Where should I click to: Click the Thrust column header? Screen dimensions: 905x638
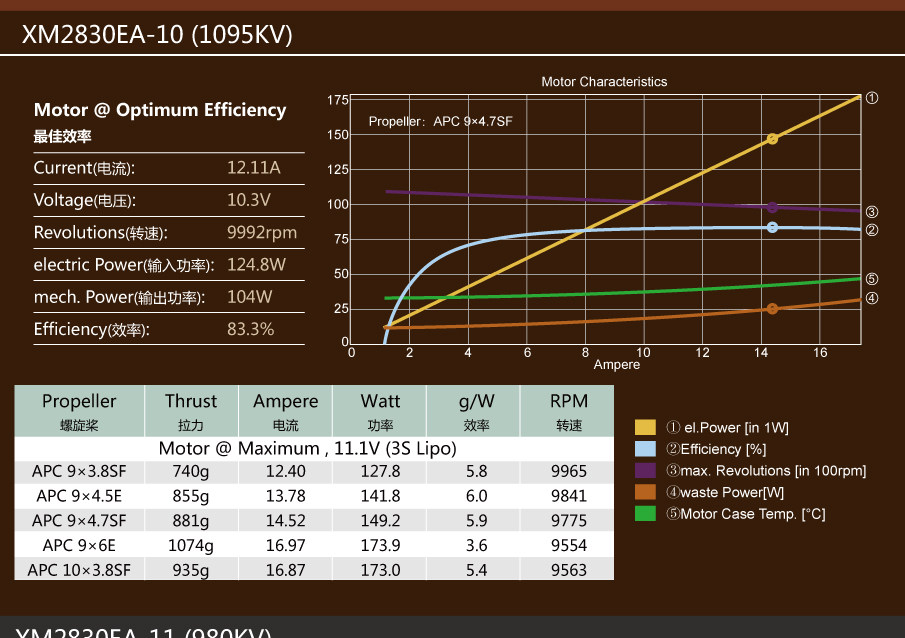(x=191, y=411)
